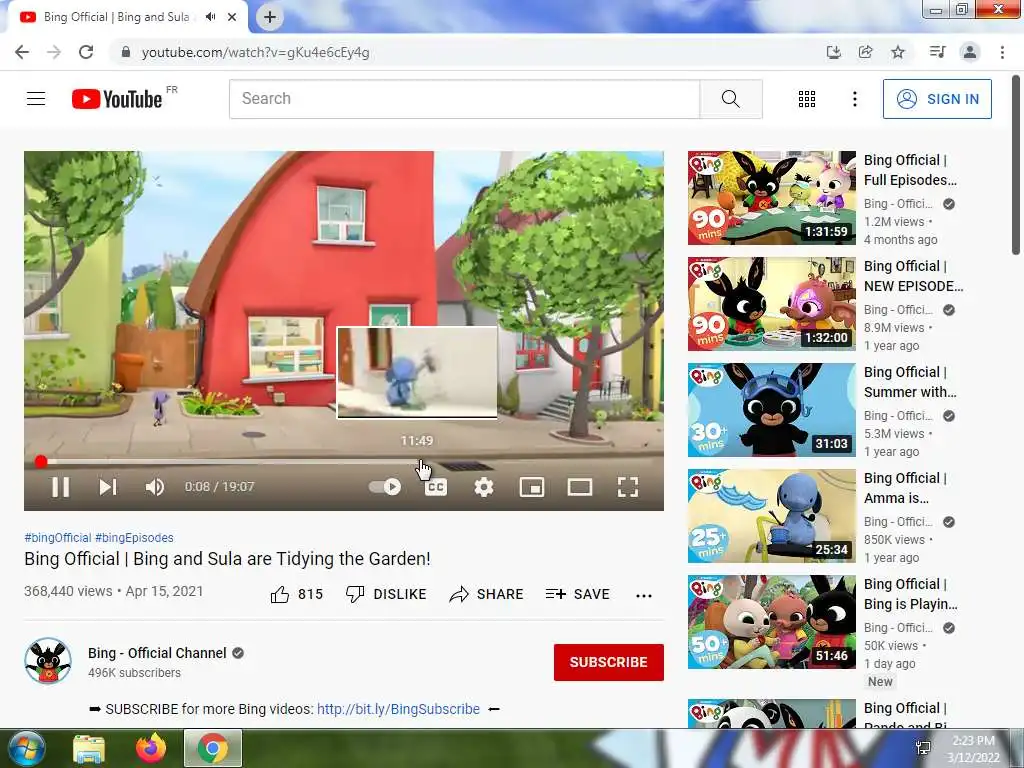Subscribe to Bing Official Channel
1024x768 pixels.
pos(609,662)
